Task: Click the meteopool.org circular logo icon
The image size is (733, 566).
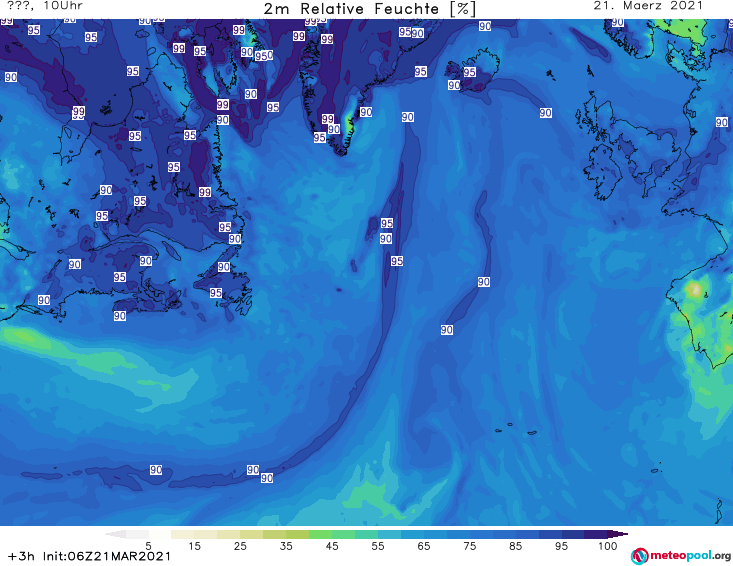Action: pyautogui.click(x=639, y=556)
